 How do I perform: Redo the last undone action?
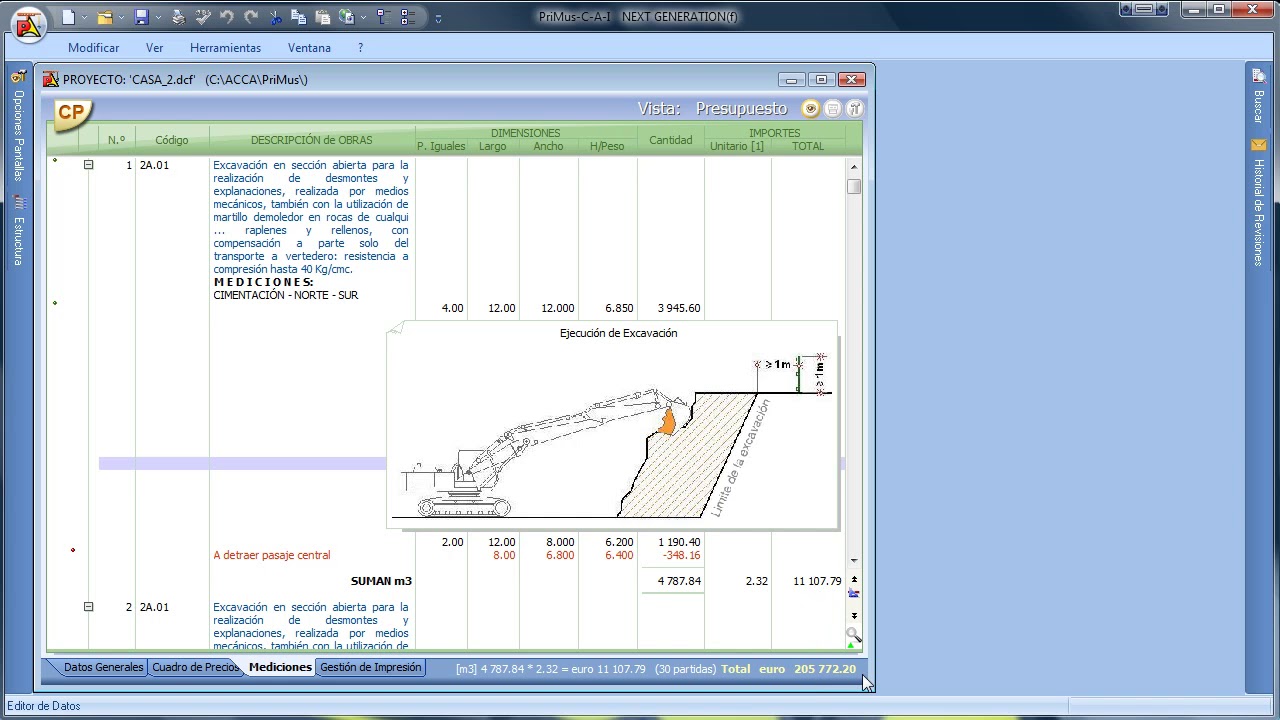(x=251, y=17)
